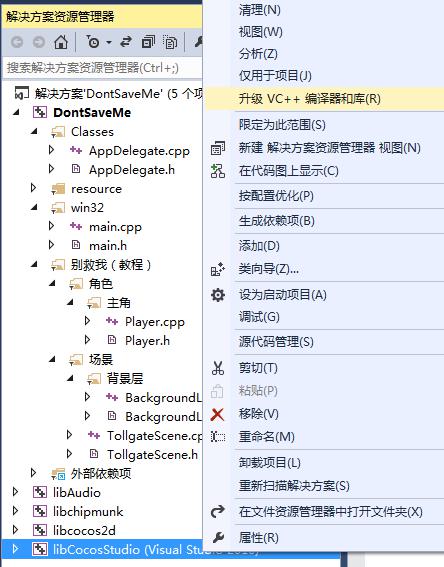The height and width of the screenshot is (567, 444).
Task: Open the pending changes filter dropdown arrow
Action: pos(109,43)
